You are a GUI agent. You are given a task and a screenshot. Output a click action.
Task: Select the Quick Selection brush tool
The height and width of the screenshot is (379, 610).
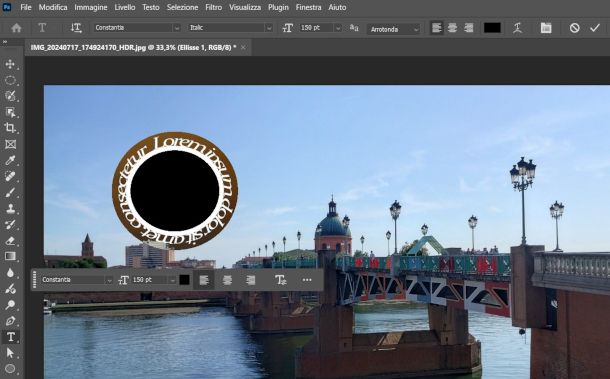[10, 96]
